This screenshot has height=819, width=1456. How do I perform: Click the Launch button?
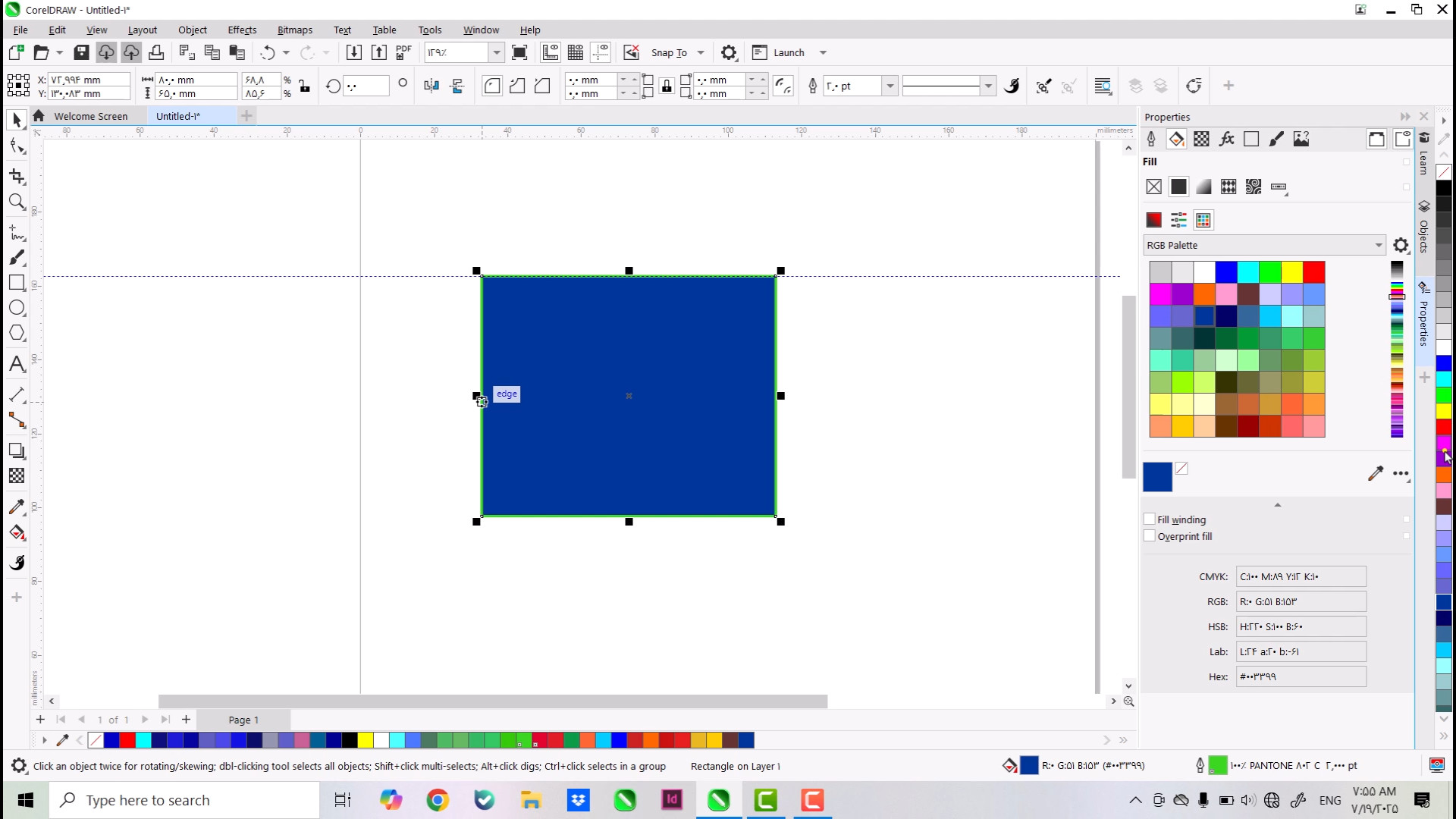pos(788,52)
